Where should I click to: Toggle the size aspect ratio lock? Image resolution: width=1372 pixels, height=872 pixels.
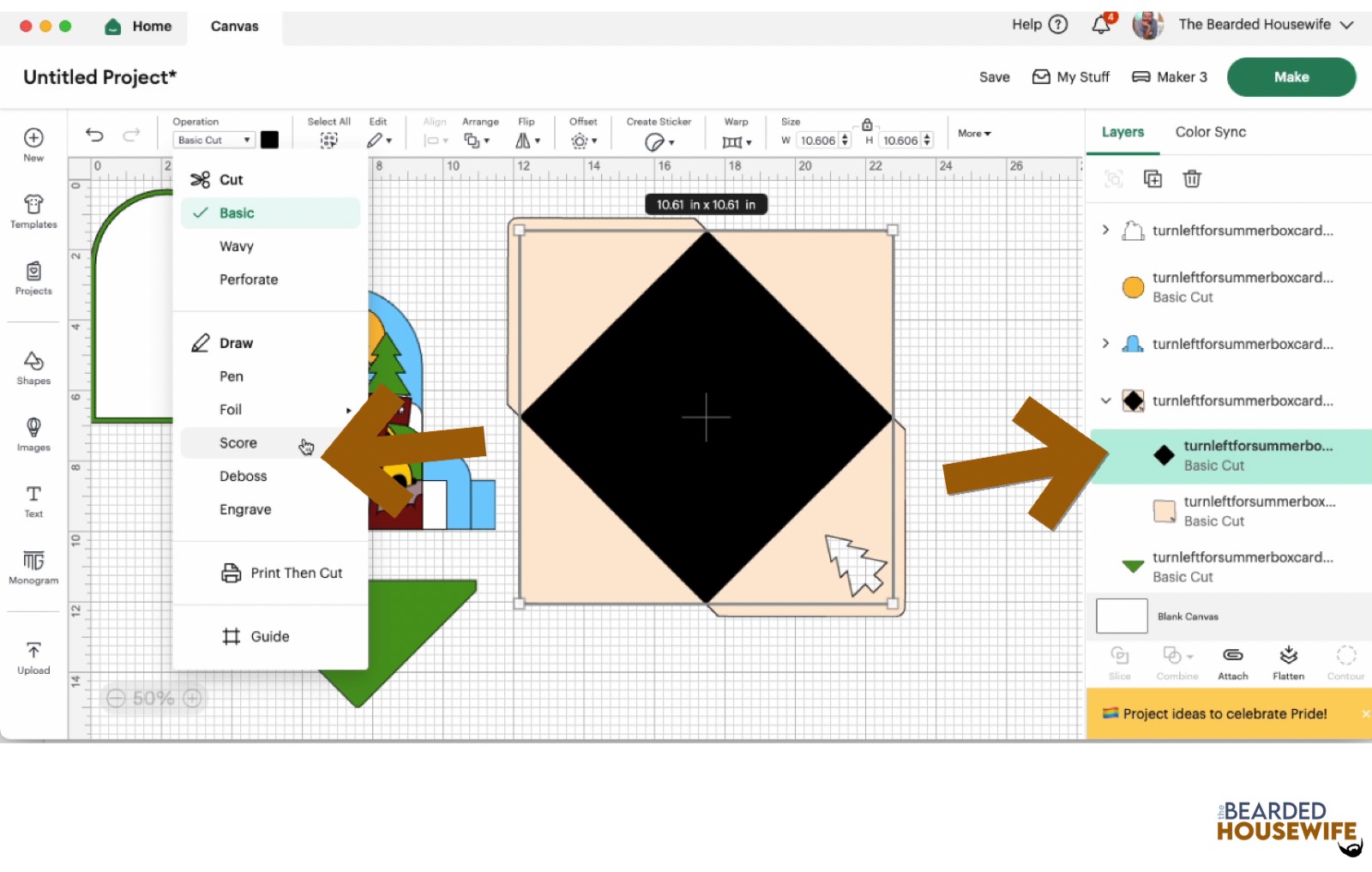tap(867, 124)
